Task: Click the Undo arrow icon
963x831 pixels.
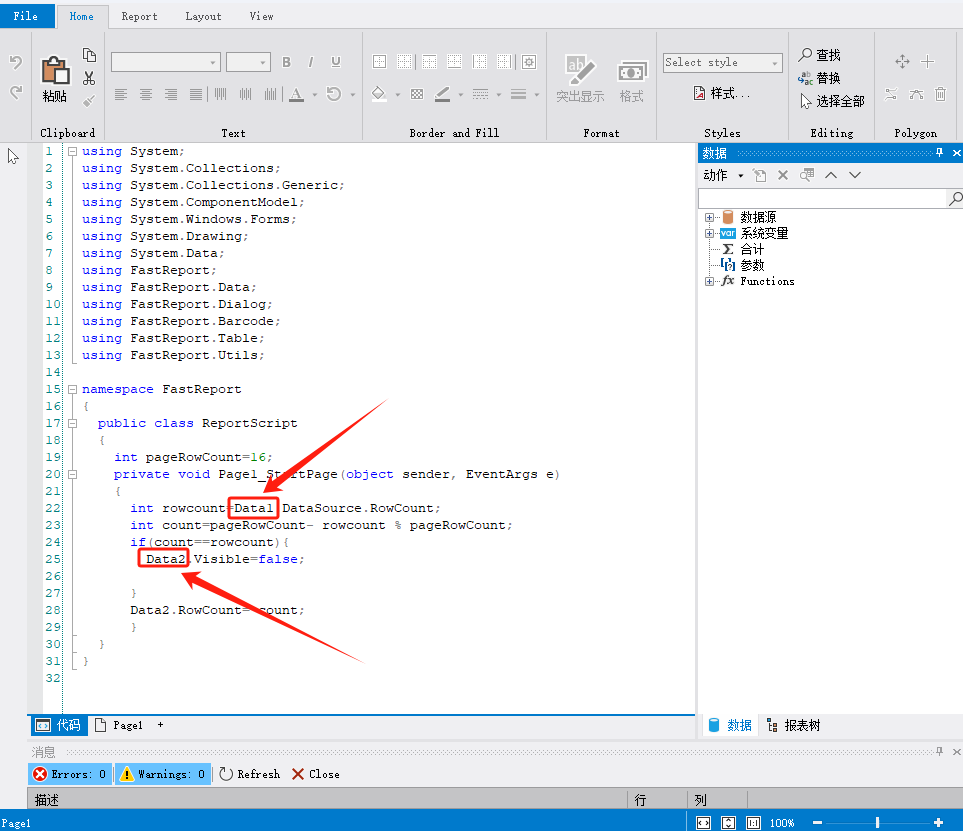Action: (x=16, y=61)
